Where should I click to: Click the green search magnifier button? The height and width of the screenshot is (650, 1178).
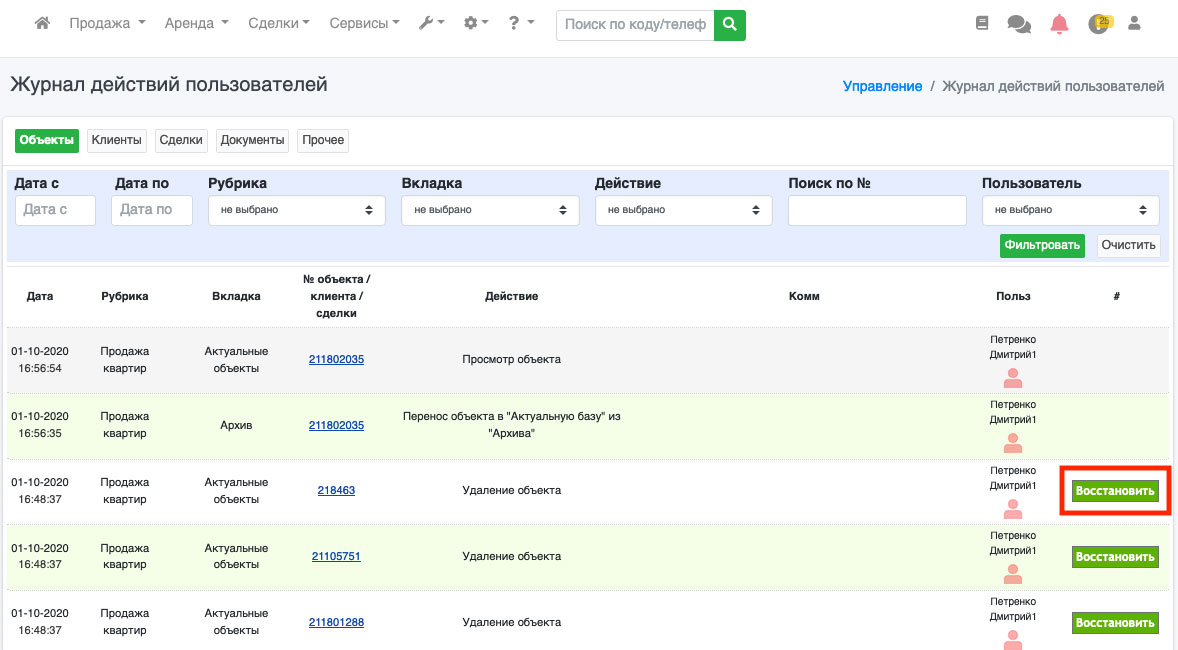(x=730, y=25)
